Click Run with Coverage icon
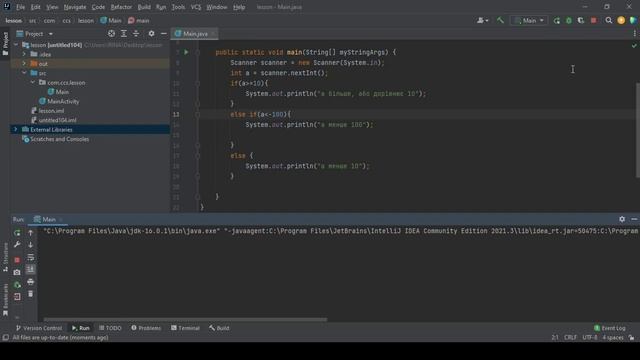 (x=580, y=20)
